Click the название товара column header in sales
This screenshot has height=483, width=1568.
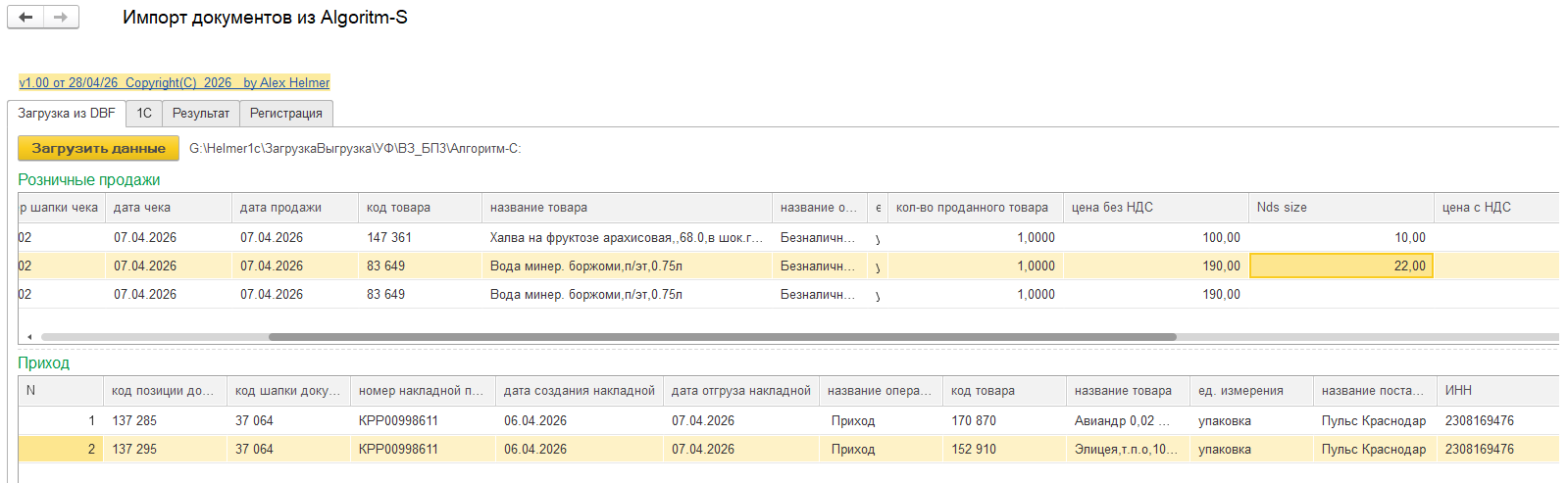click(538, 208)
